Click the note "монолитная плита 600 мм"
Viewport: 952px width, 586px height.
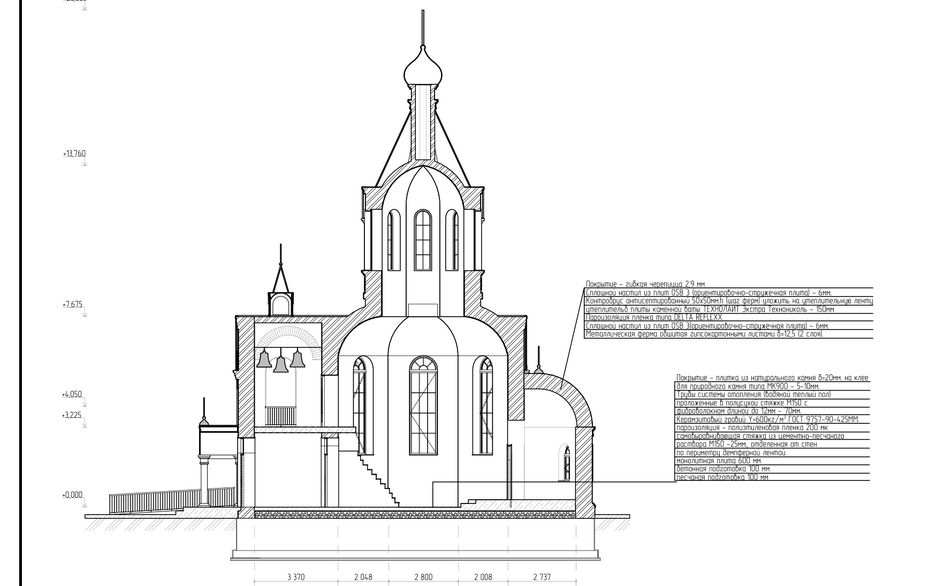pos(718,461)
